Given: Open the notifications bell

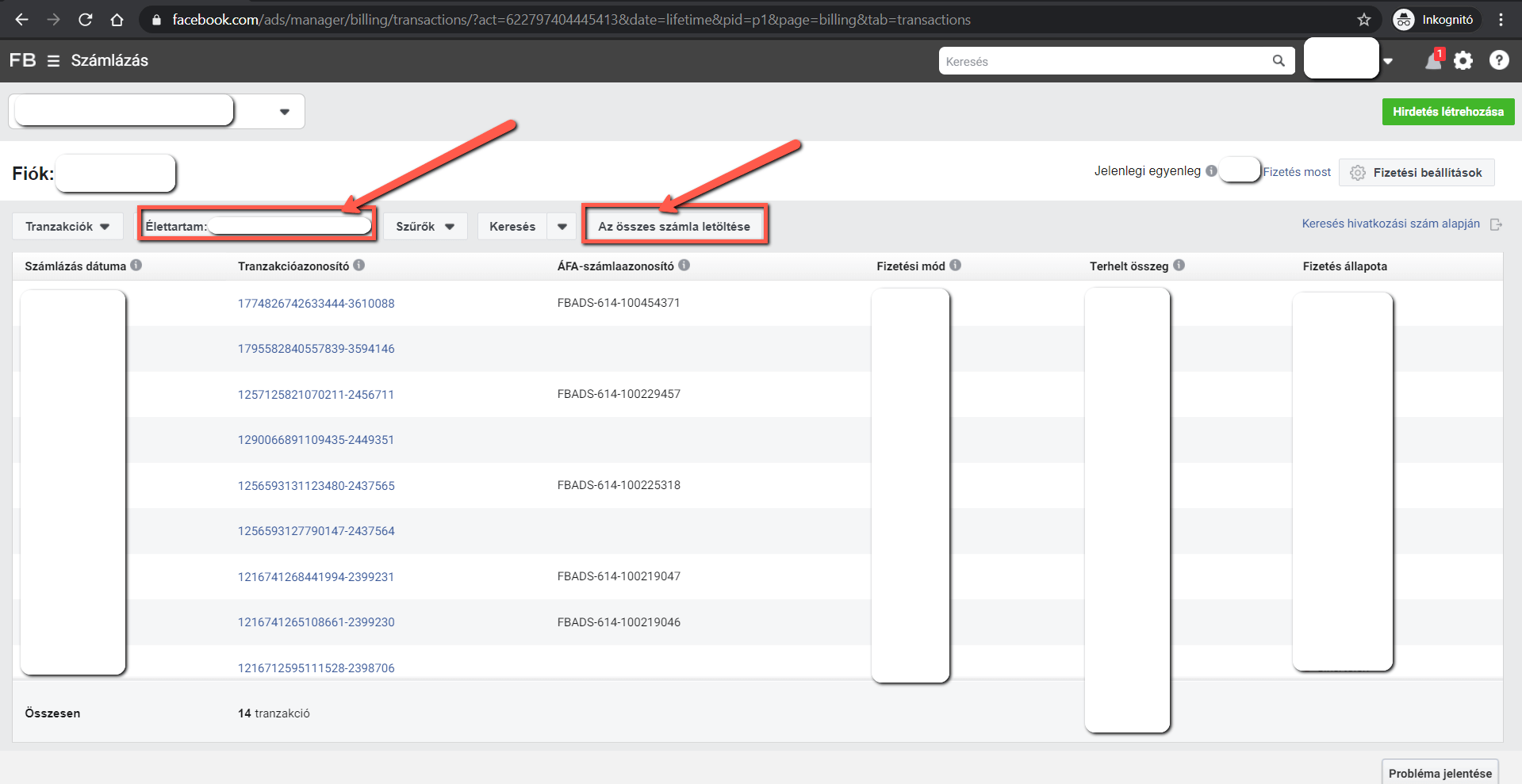Looking at the screenshot, I should (1433, 60).
